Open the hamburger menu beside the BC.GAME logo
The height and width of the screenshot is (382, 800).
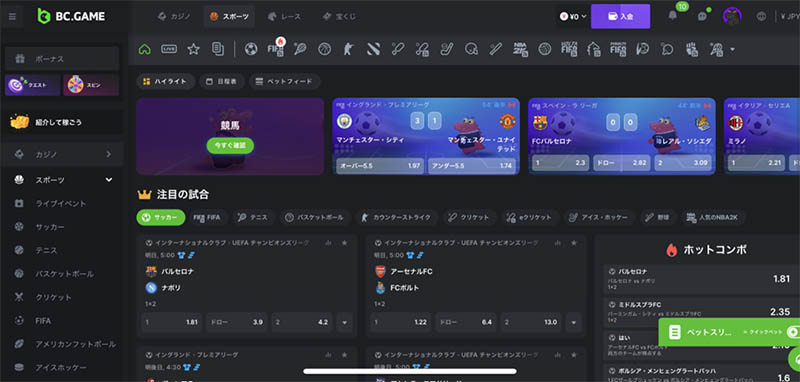coord(12,16)
